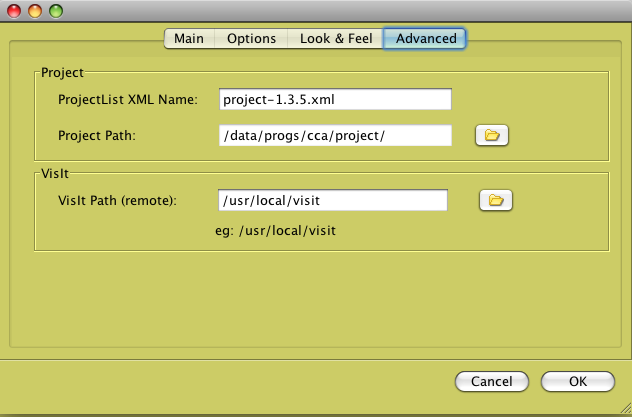This screenshot has height=417, width=632.
Task: Confirm settings with the OK button
Action: [578, 382]
